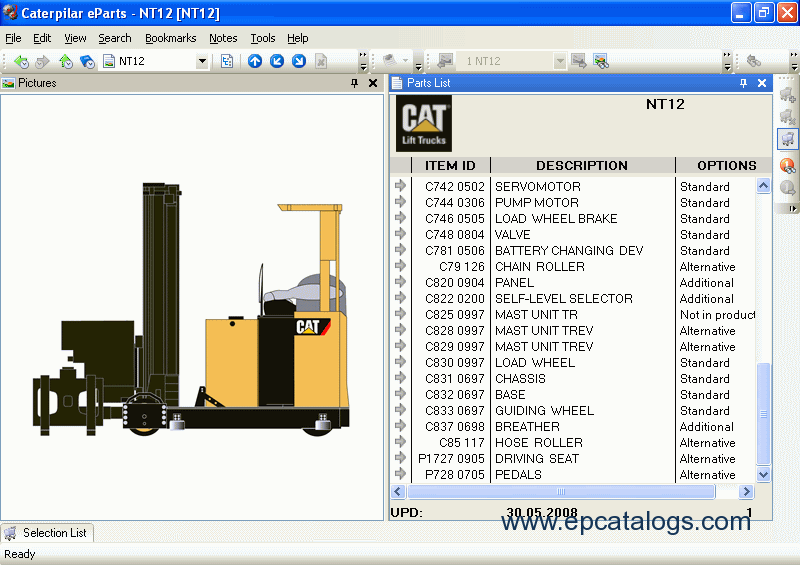Image resolution: width=800 pixels, height=565 pixels.
Task: Open the Notes menu
Action: pos(223,38)
